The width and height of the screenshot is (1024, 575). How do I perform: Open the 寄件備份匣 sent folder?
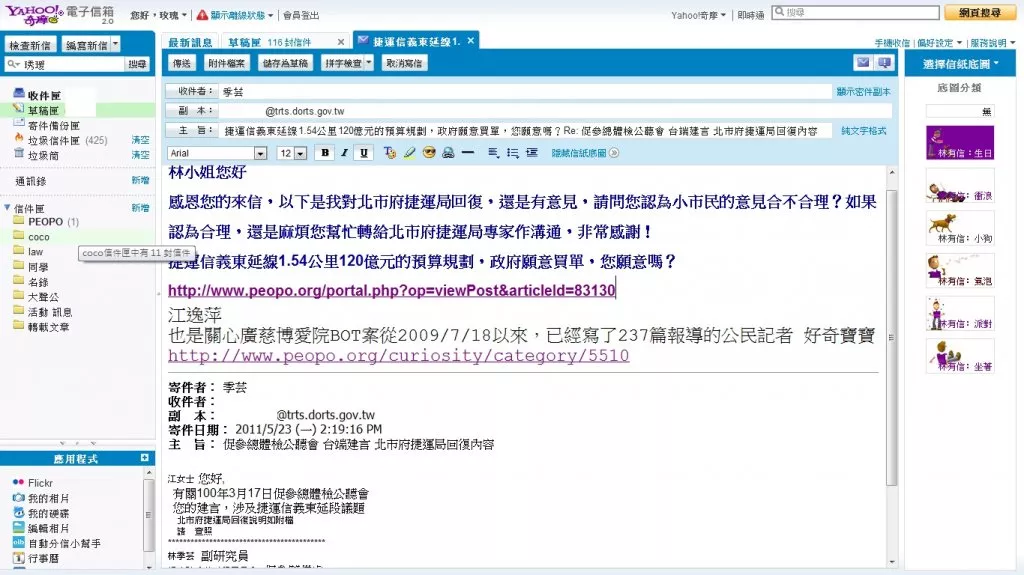coord(54,125)
